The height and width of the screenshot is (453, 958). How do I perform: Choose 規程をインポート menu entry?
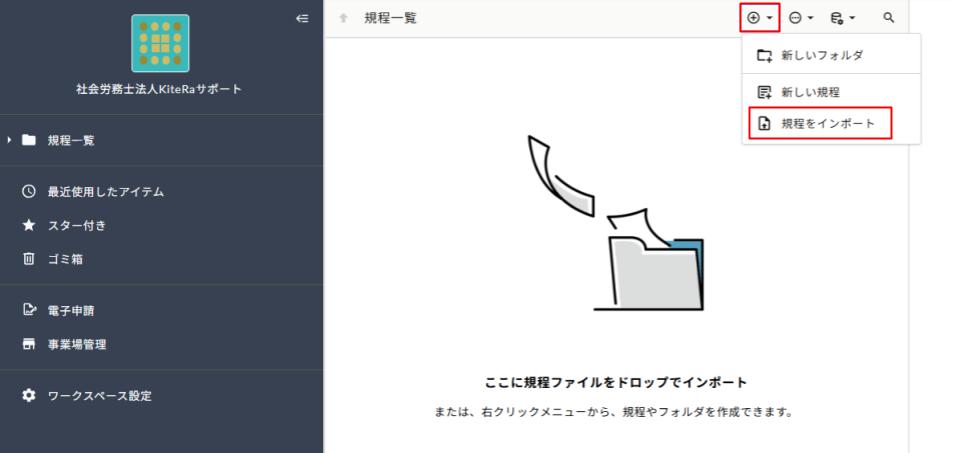(821, 123)
